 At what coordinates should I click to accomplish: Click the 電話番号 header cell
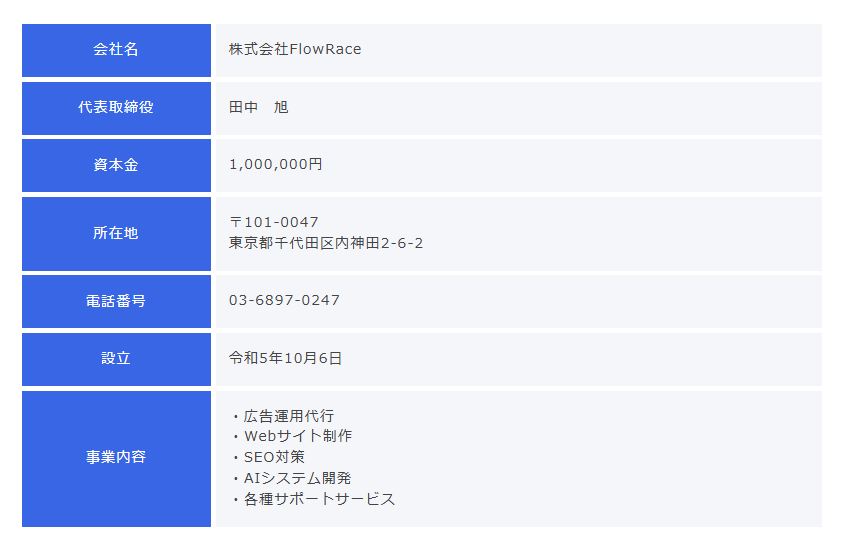point(116,300)
